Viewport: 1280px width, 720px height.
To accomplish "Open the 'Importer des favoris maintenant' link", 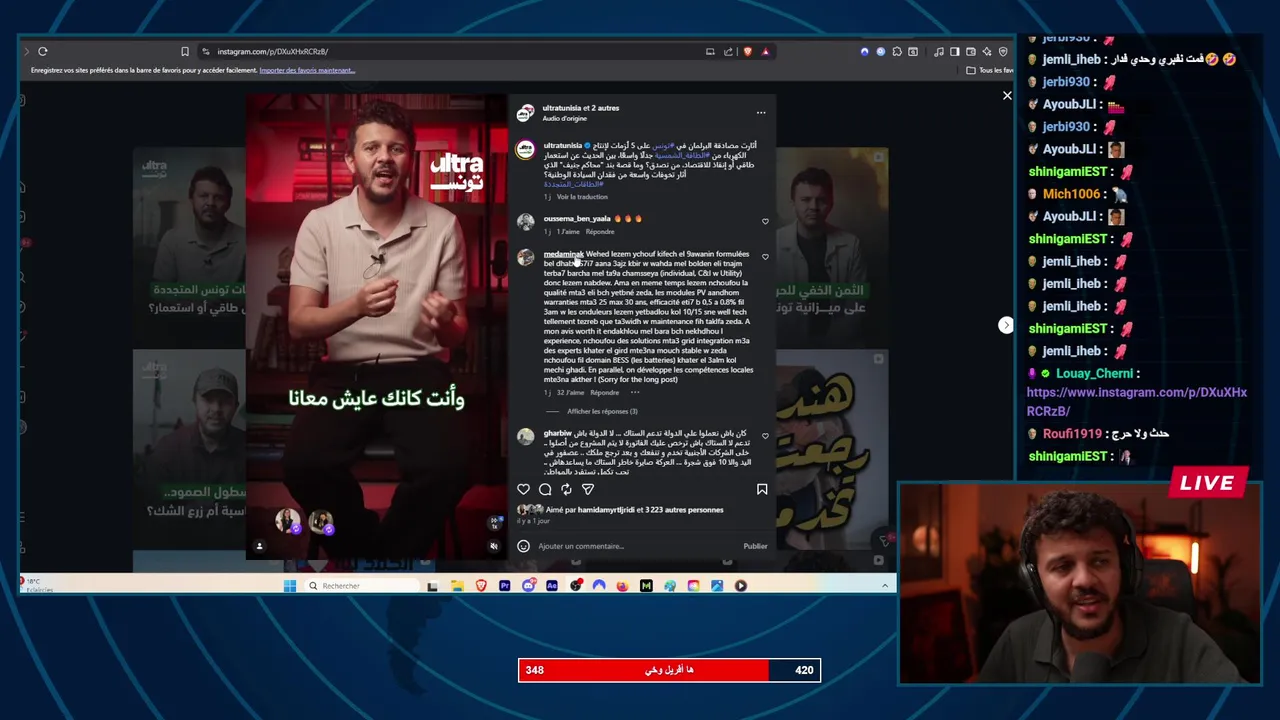I will coord(307,70).
